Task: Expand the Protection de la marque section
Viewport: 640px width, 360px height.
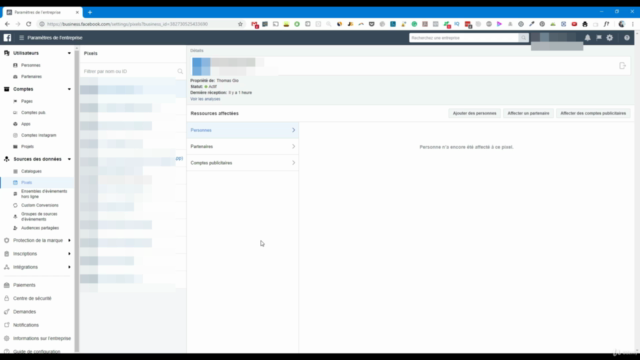Action: (x=69, y=240)
